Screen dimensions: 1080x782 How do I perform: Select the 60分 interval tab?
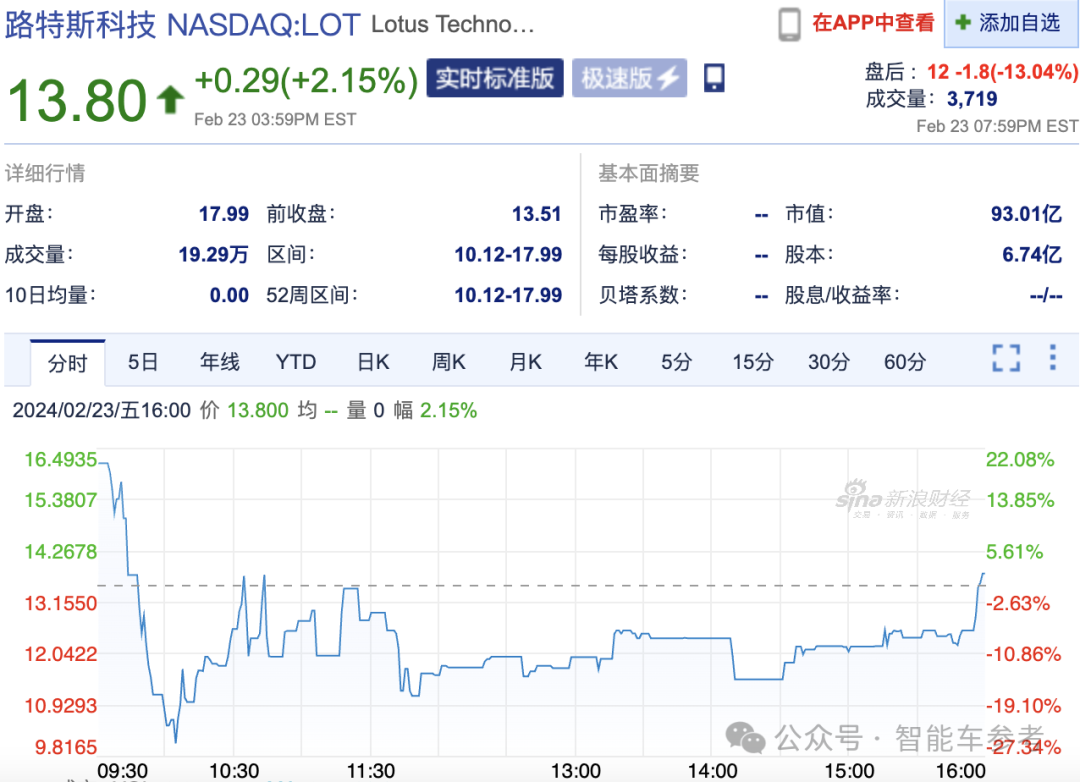coord(904,362)
